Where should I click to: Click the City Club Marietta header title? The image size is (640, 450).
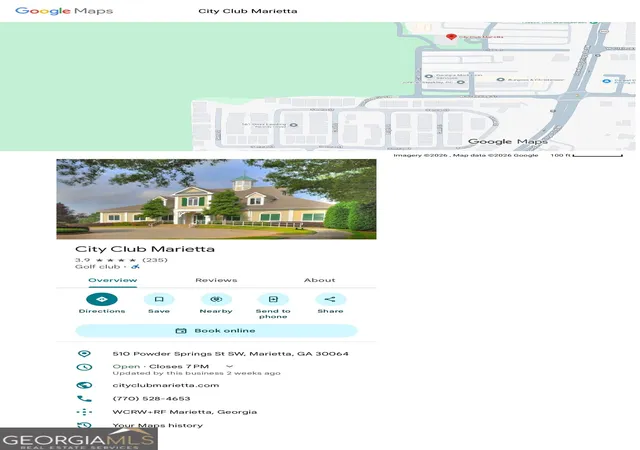(248, 11)
